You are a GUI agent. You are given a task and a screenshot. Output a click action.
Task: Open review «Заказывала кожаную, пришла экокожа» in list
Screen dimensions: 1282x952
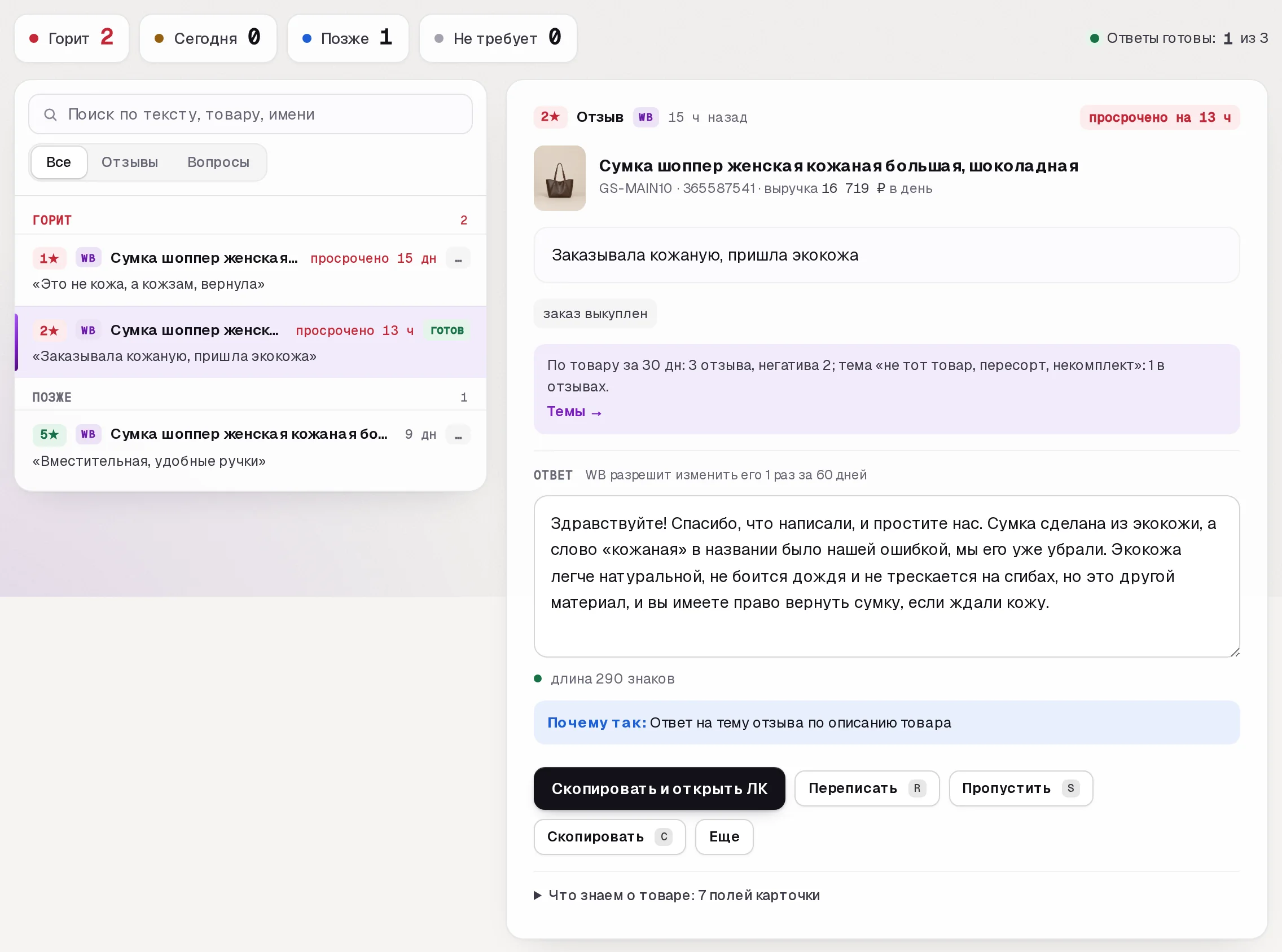[x=250, y=342]
